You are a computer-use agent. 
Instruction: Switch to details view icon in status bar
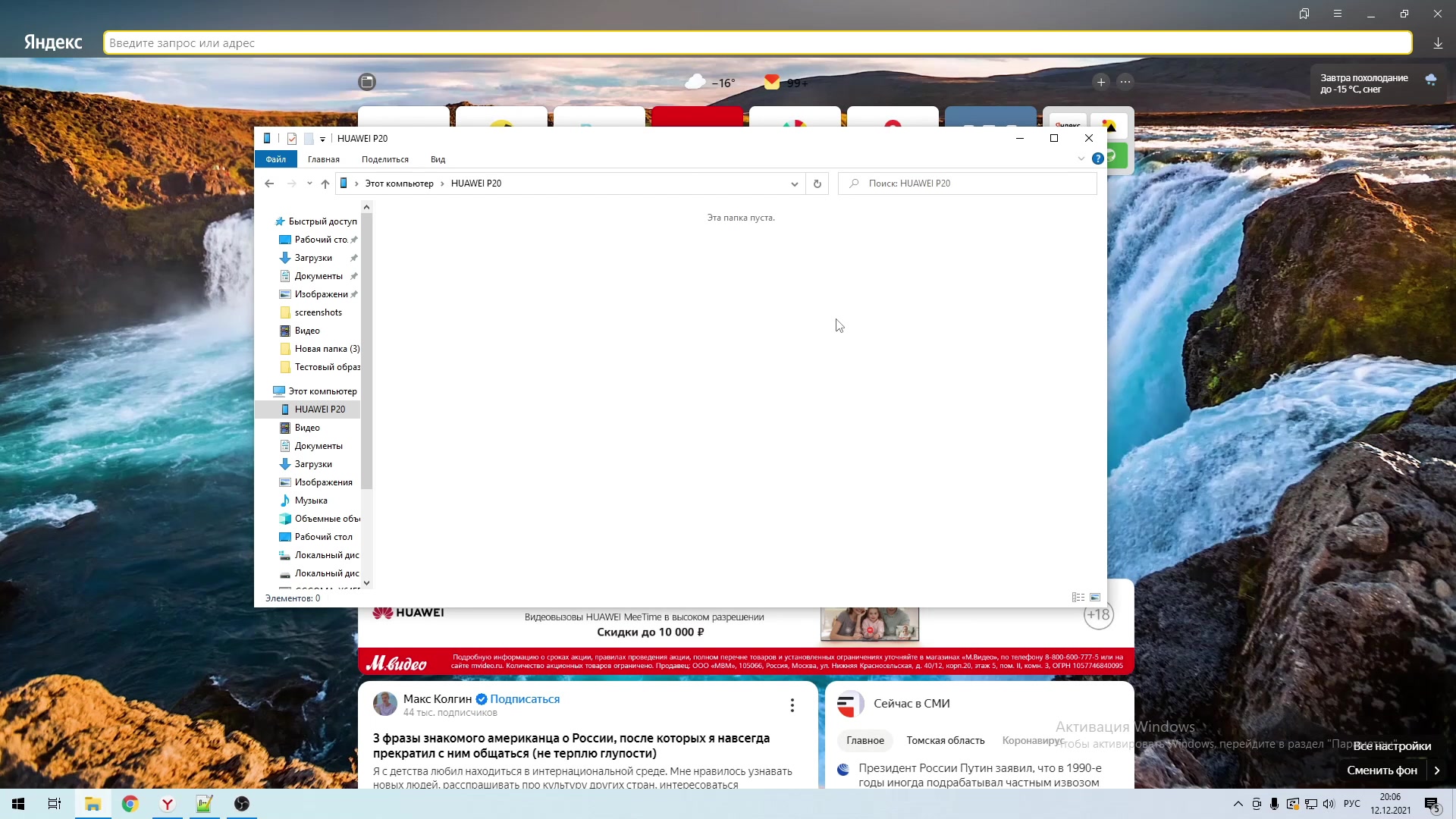point(1078,598)
